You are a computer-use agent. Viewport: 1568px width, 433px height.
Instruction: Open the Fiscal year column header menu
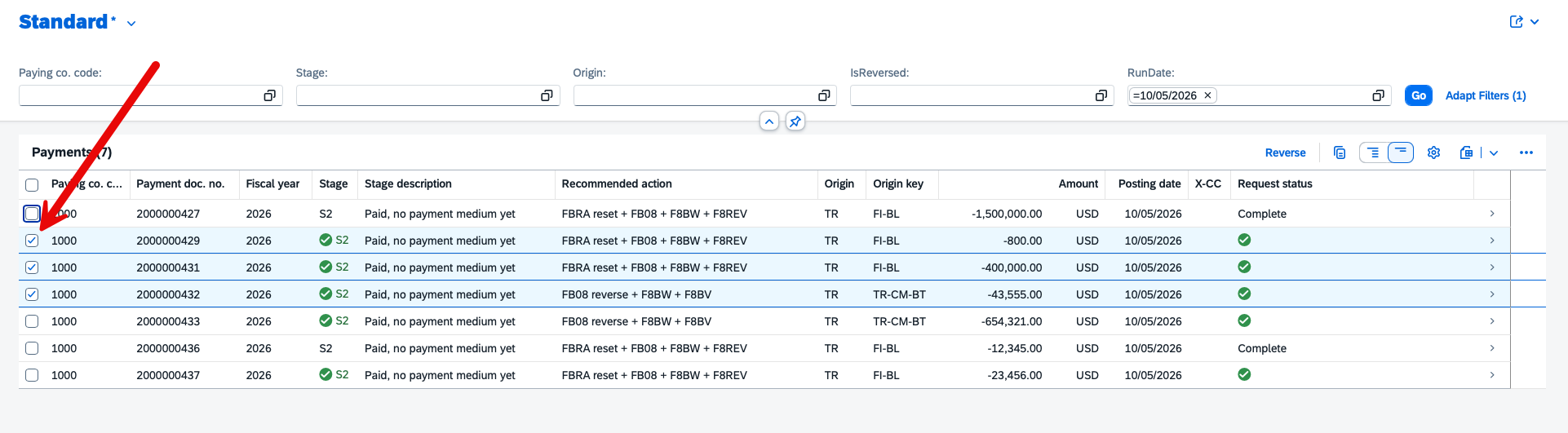276,184
